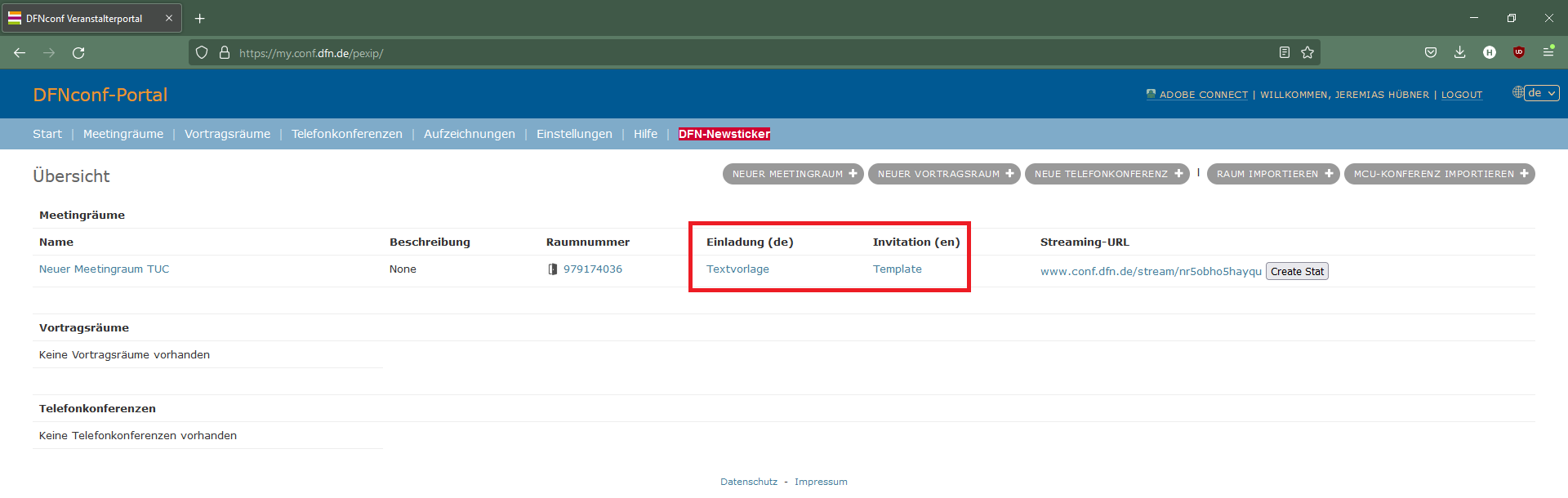This screenshot has width=1568, height=498.
Task: Click the Raumnummer column header
Action: click(x=588, y=242)
